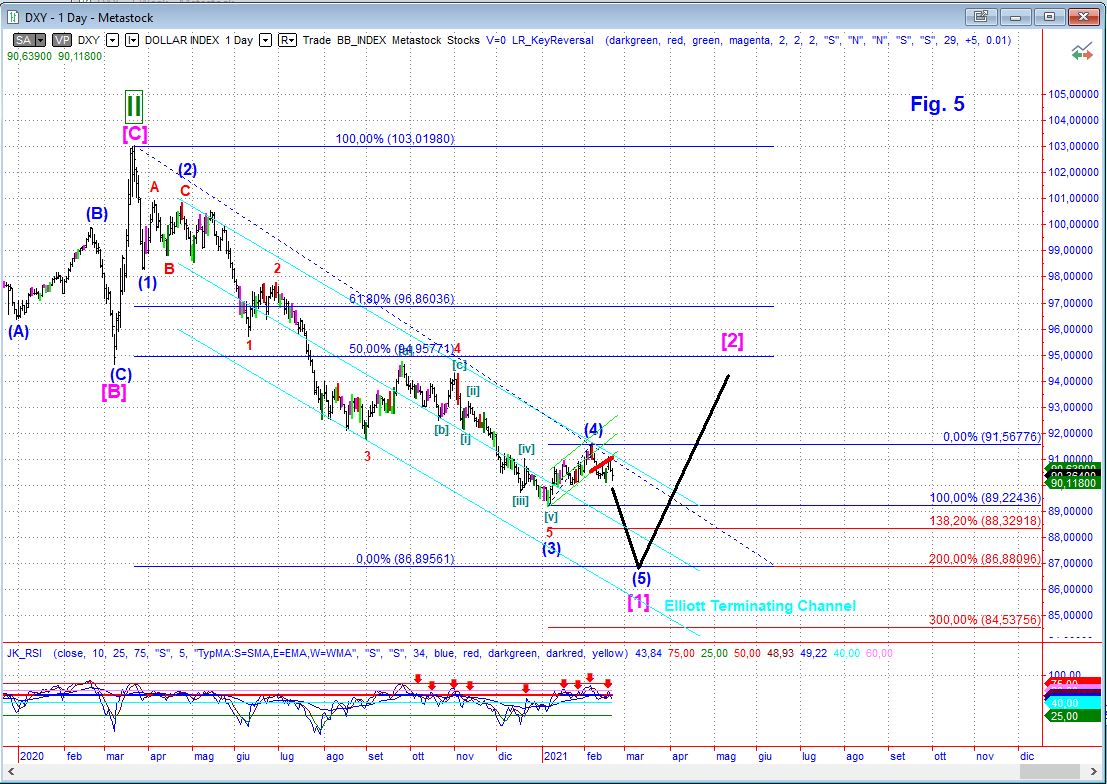Click the JK_RSI indicator label
Viewport: 1107px width, 784px height.
pyautogui.click(x=26, y=653)
